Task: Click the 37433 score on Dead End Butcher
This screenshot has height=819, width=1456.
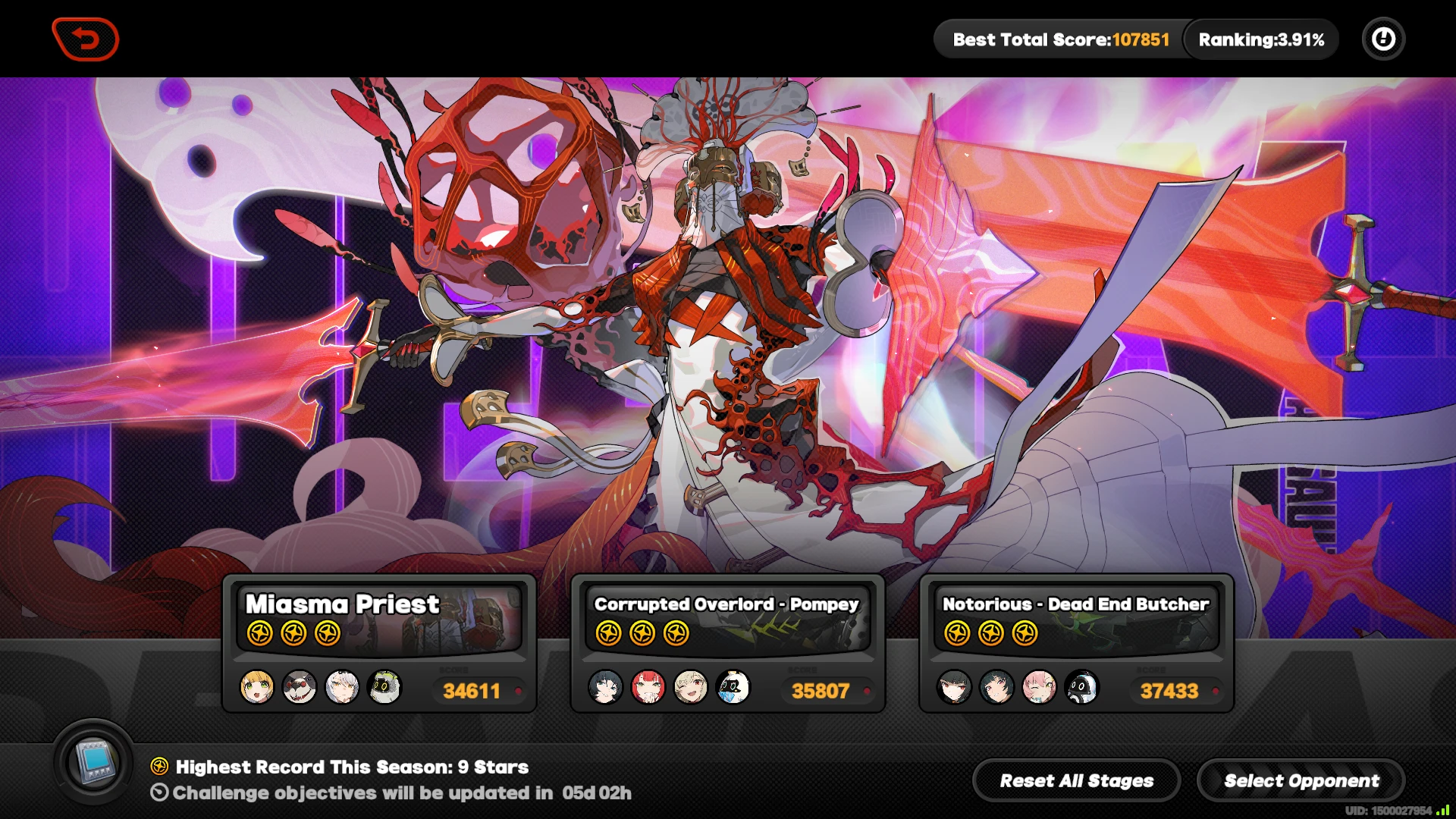Action: (1169, 691)
